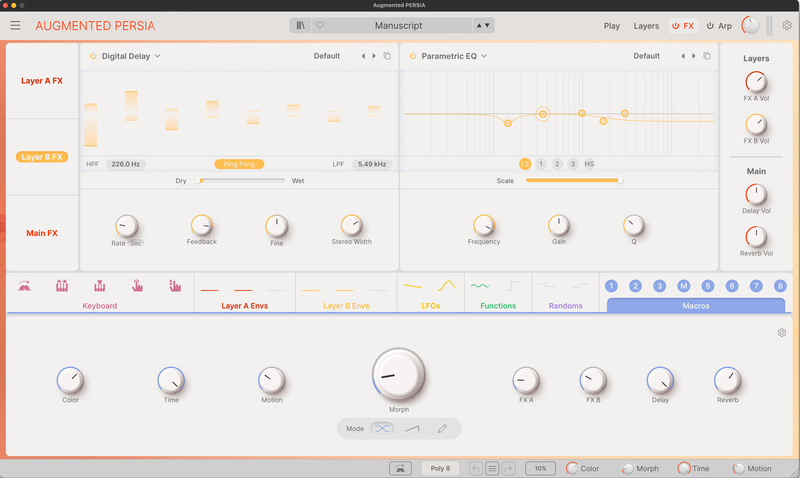Open Parametric EQ effect type dropdown
Image resolution: width=800 pixels, height=478 pixels.
point(454,56)
